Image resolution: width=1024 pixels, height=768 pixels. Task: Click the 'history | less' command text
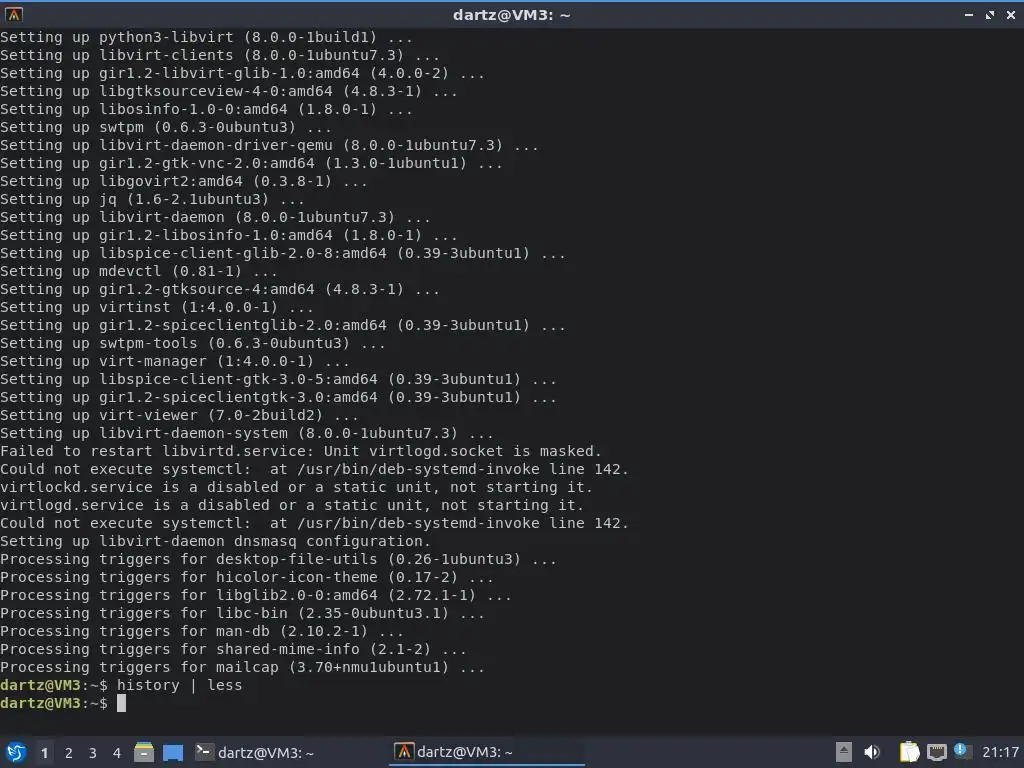tap(180, 685)
